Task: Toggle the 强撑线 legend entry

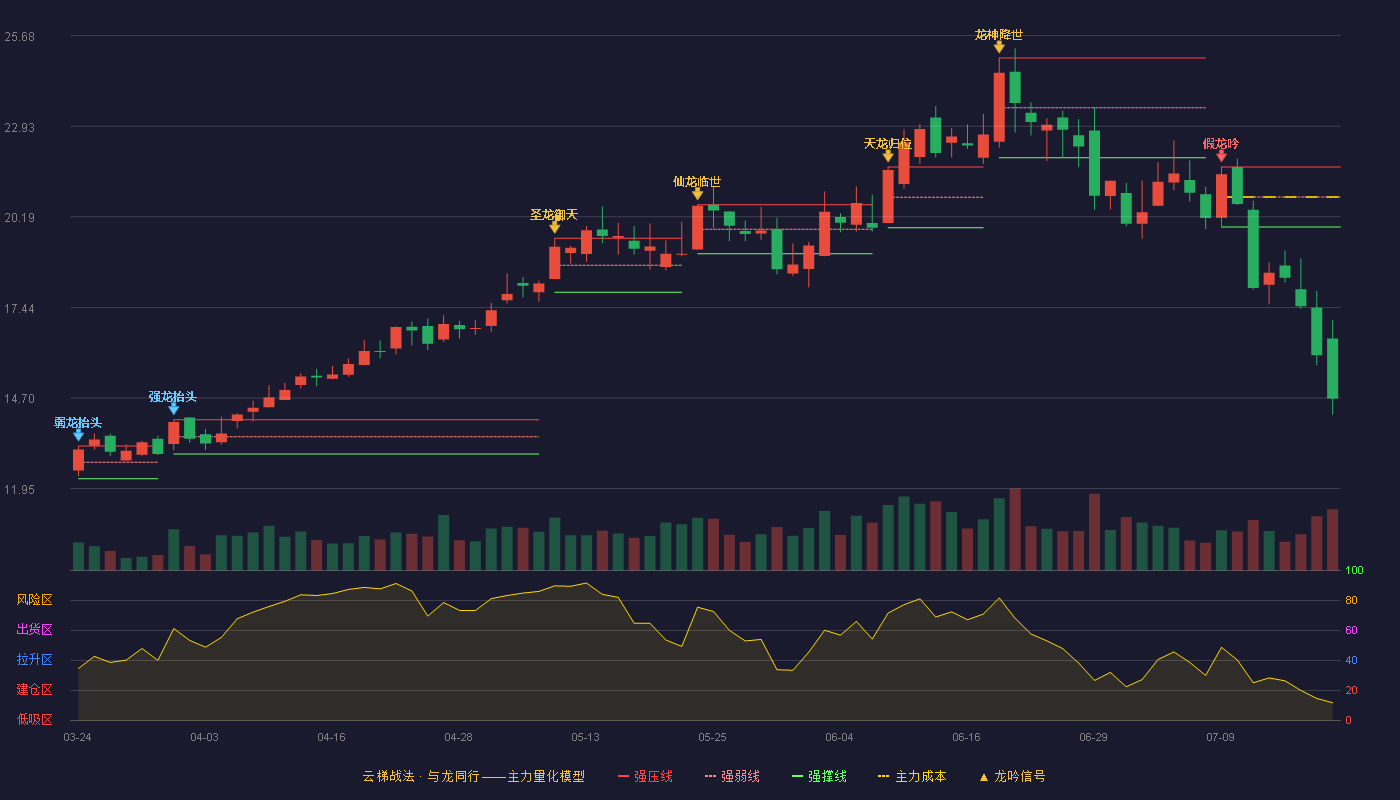Action: [819, 776]
